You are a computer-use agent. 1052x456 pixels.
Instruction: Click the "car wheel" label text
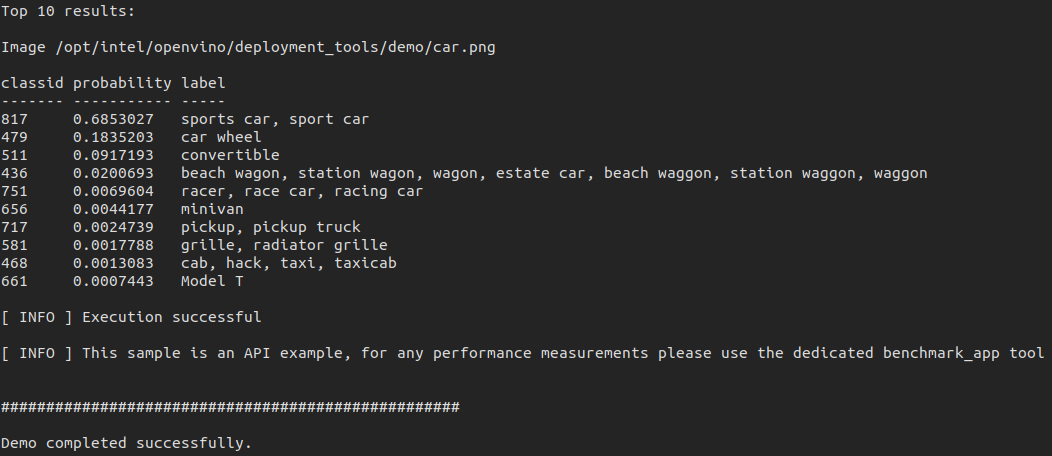(x=221, y=137)
